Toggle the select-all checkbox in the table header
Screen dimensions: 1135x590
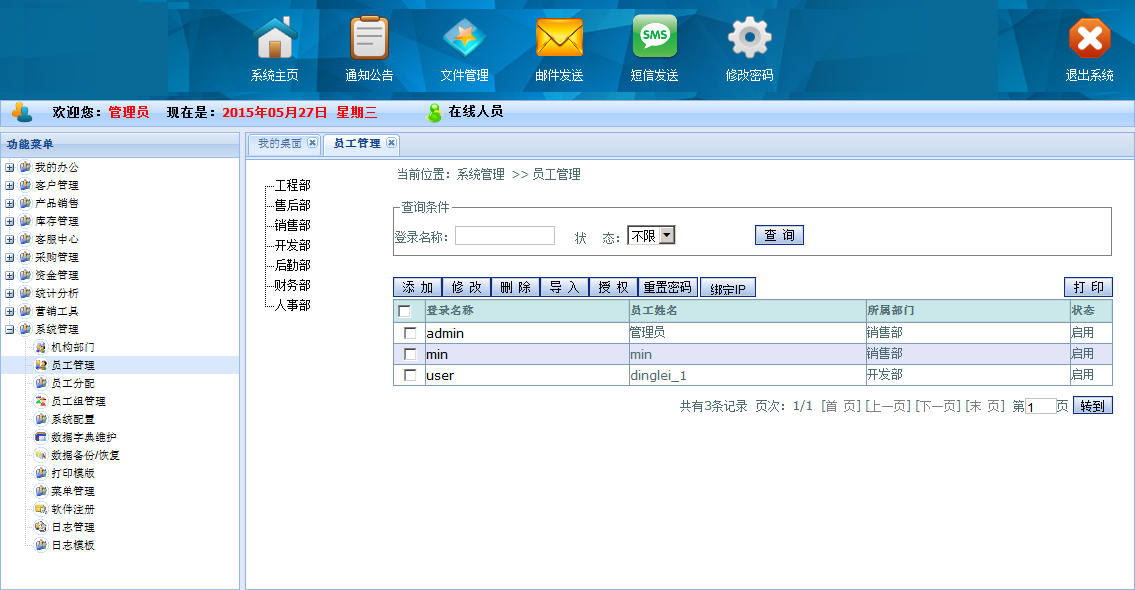[405, 311]
